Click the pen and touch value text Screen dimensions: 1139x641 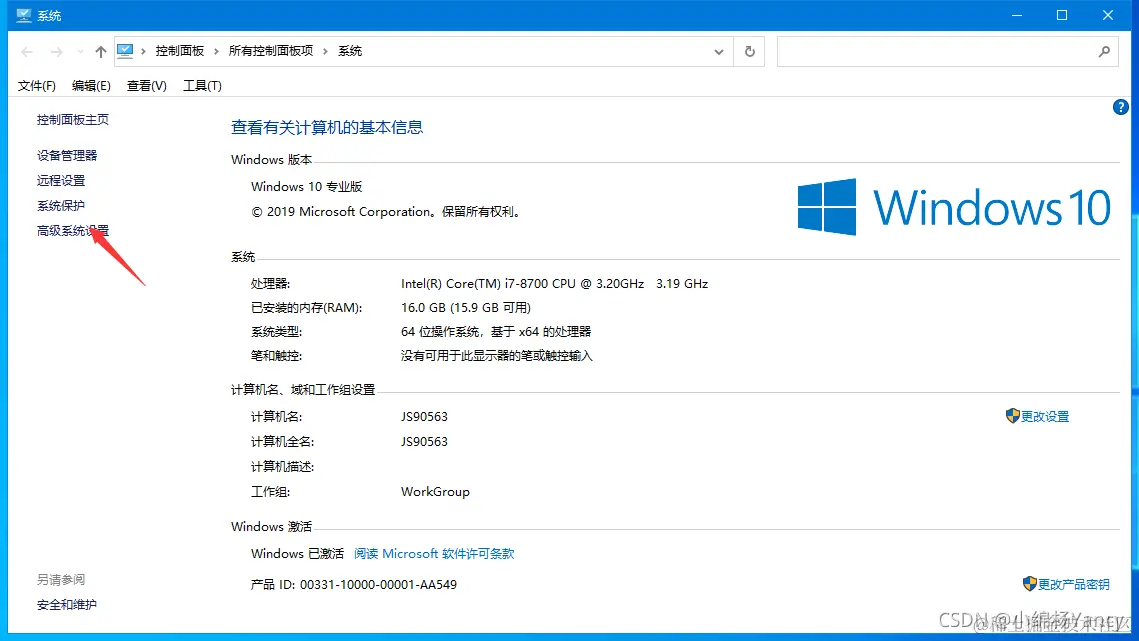click(497, 356)
